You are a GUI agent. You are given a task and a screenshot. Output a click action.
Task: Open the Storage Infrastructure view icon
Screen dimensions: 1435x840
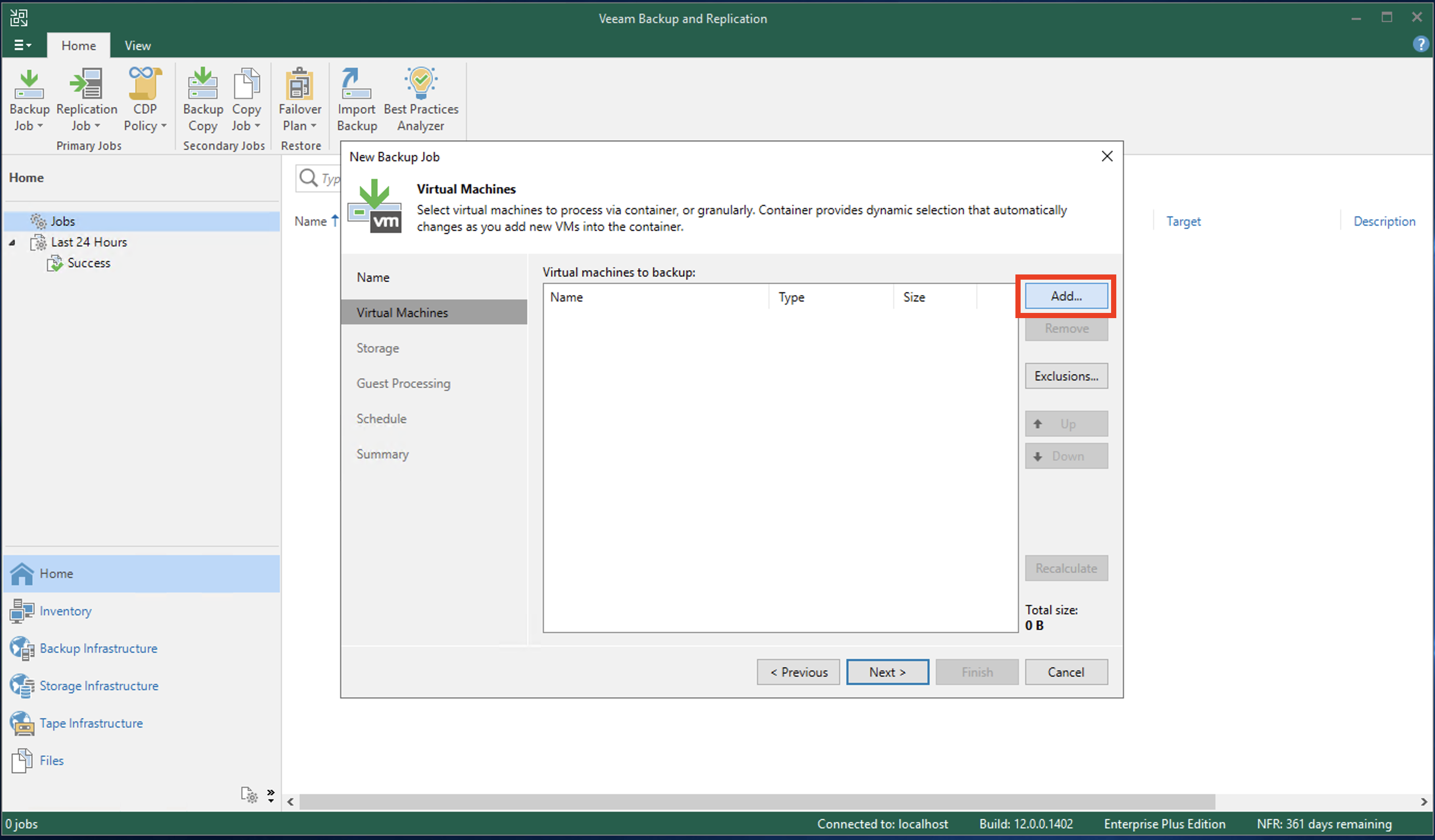pos(22,686)
